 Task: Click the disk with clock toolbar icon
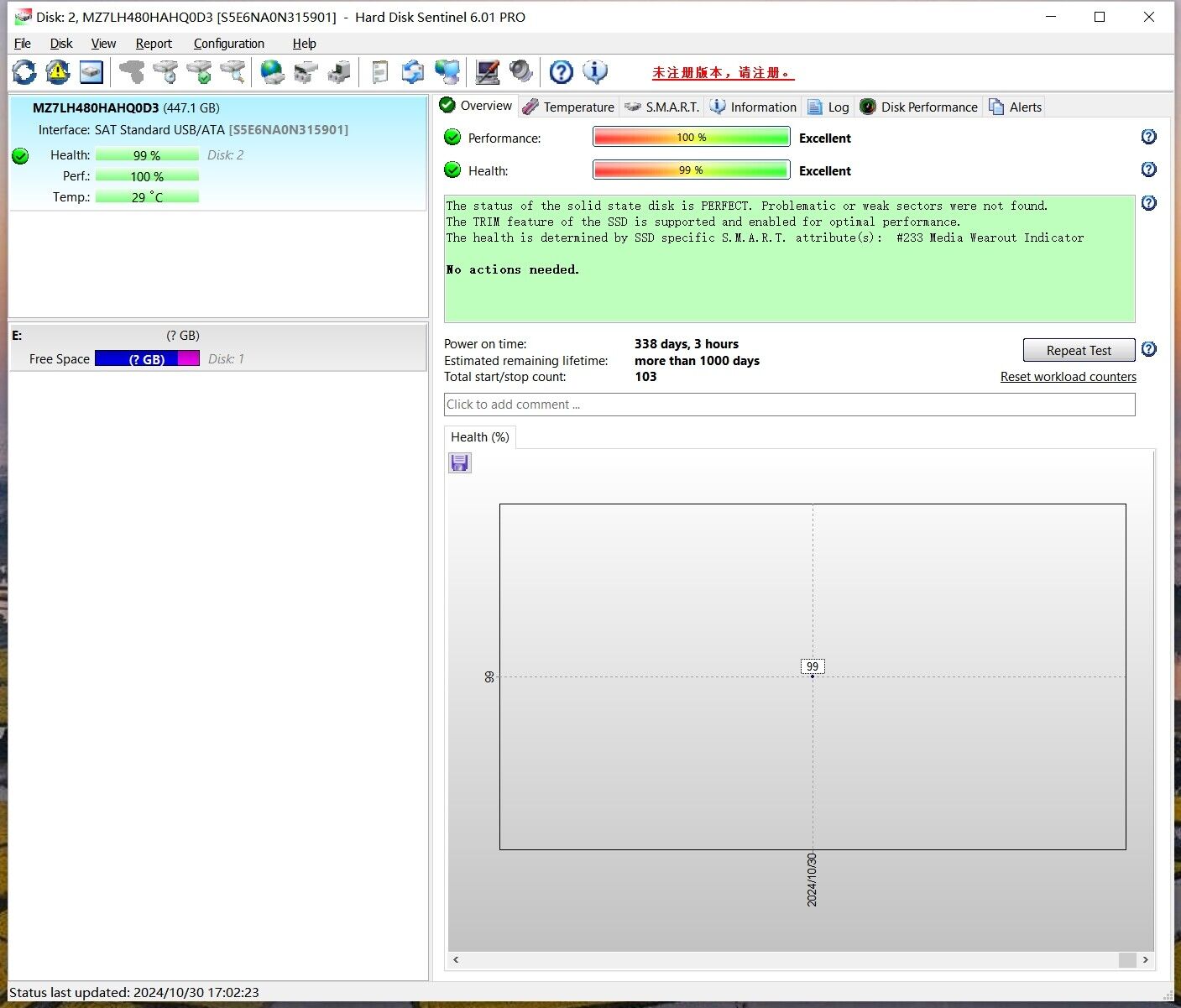[165, 72]
